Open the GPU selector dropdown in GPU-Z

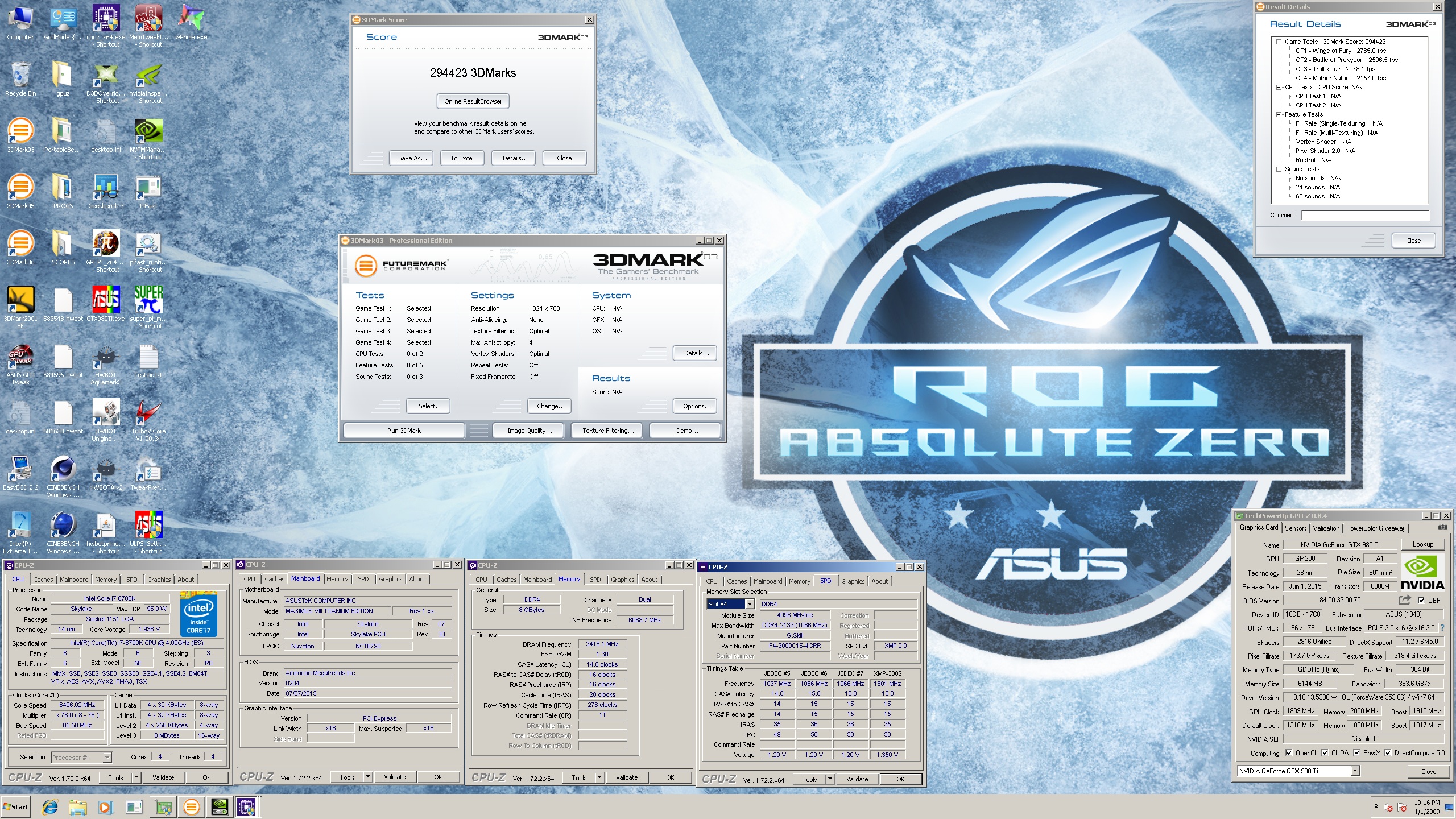coord(1355,771)
